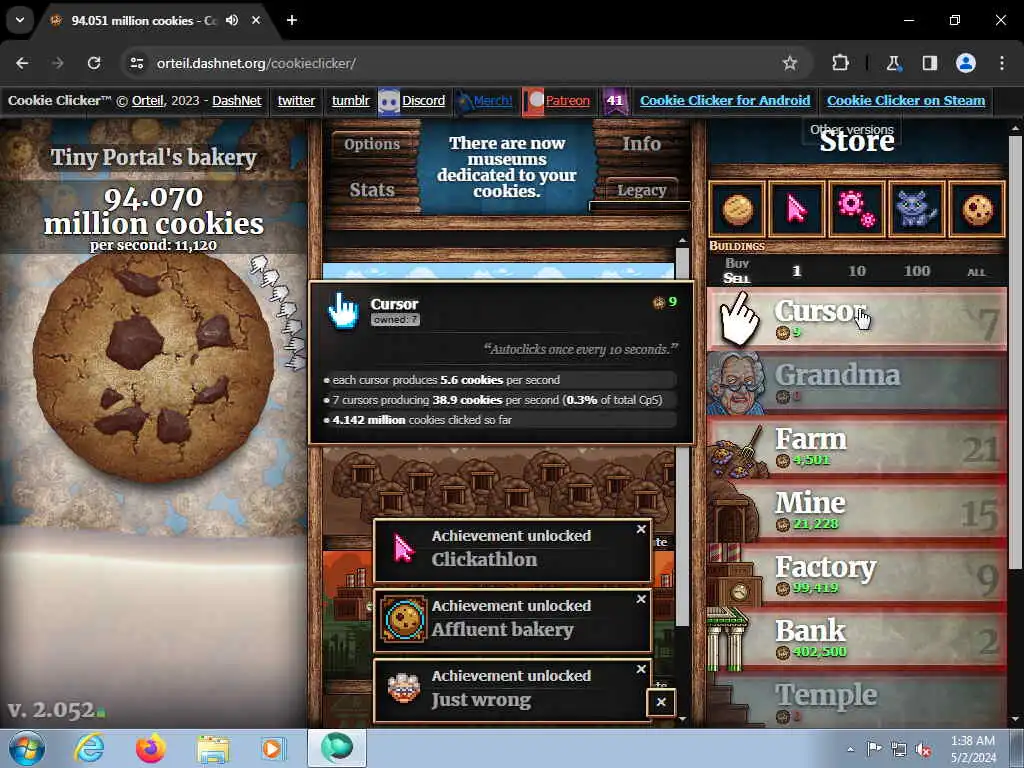Click the purple 41 ribbon icon
This screenshot has width=1024, height=768.
[x=615, y=101]
